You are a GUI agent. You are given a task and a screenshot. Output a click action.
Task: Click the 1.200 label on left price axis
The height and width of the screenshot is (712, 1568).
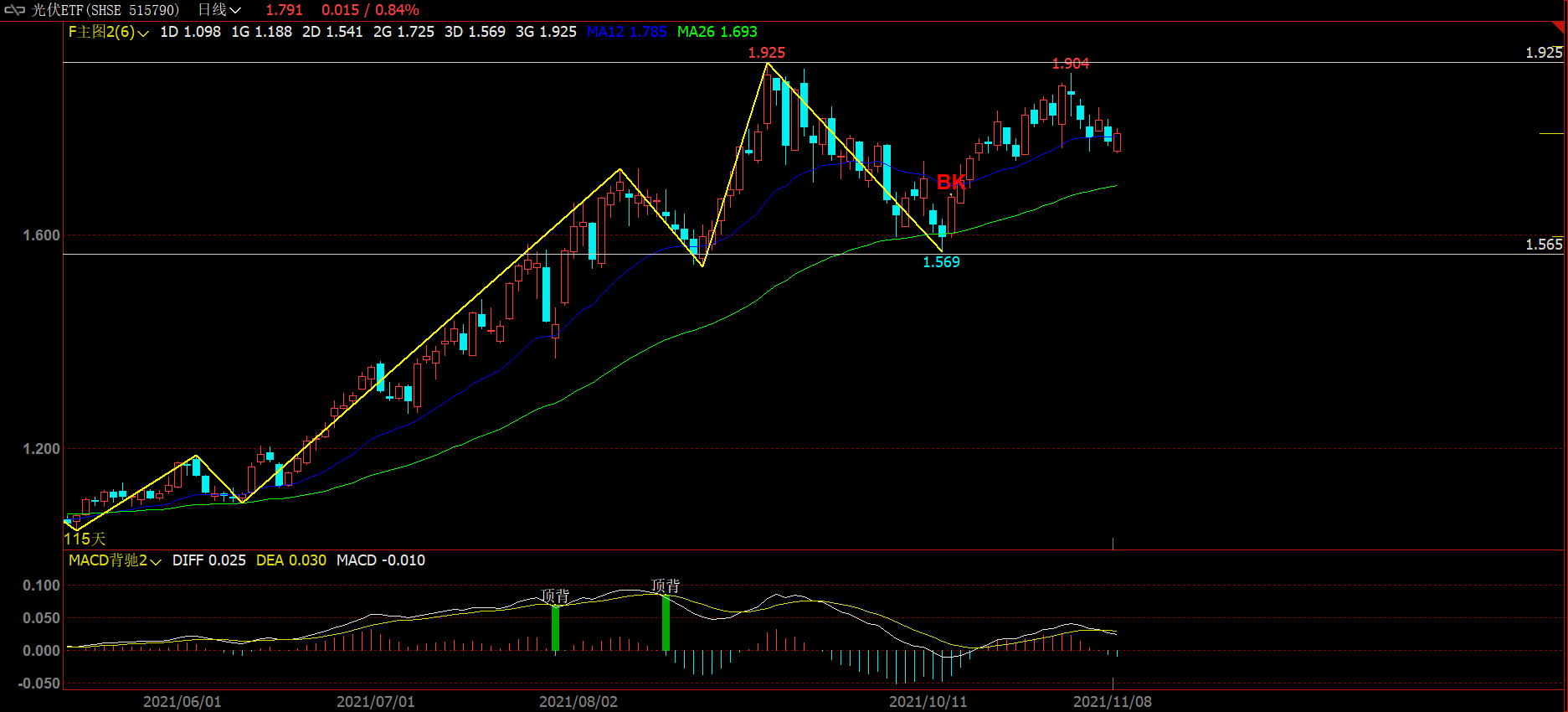[42, 449]
